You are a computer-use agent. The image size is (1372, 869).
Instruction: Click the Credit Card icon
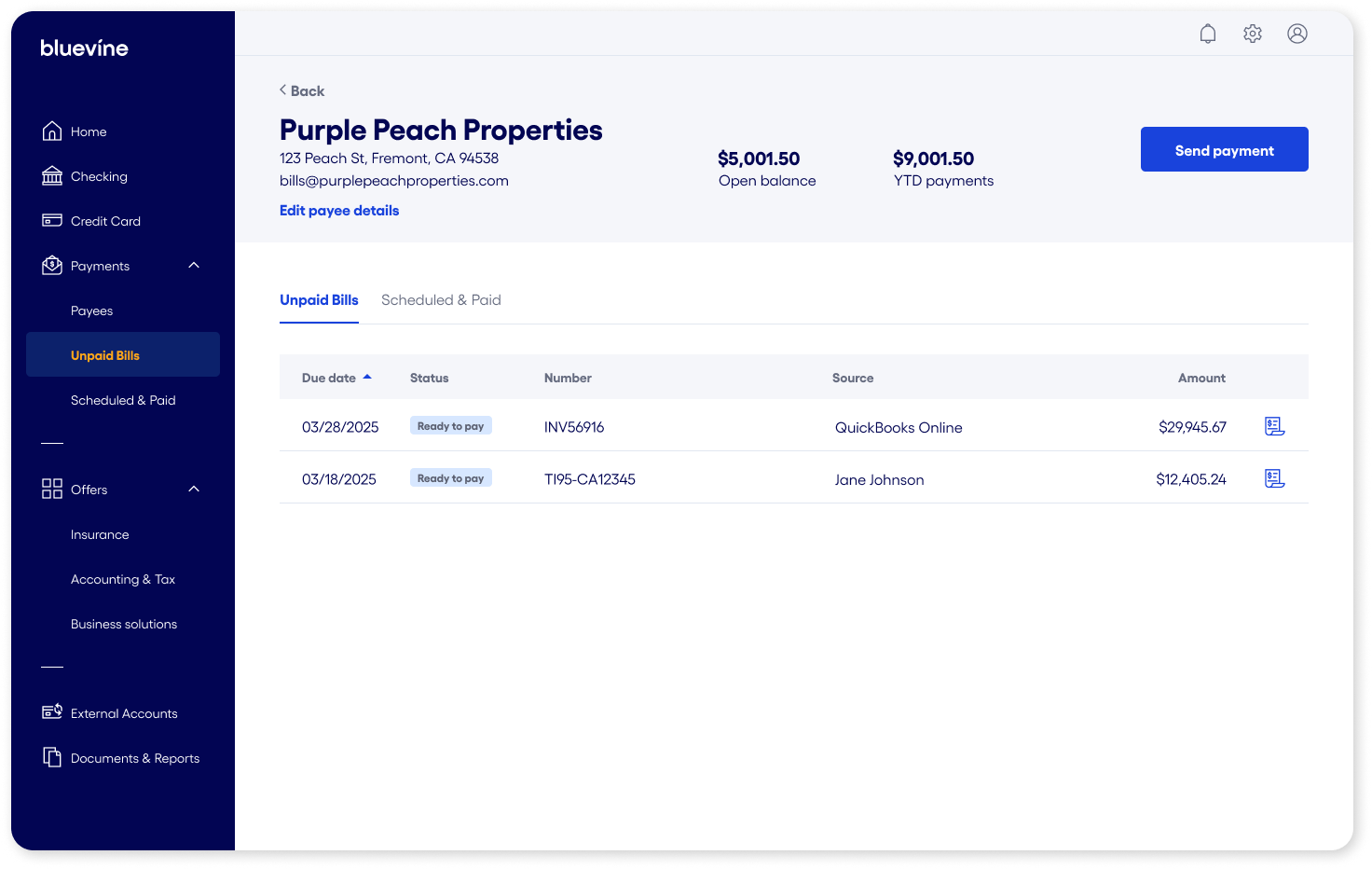[x=52, y=220]
